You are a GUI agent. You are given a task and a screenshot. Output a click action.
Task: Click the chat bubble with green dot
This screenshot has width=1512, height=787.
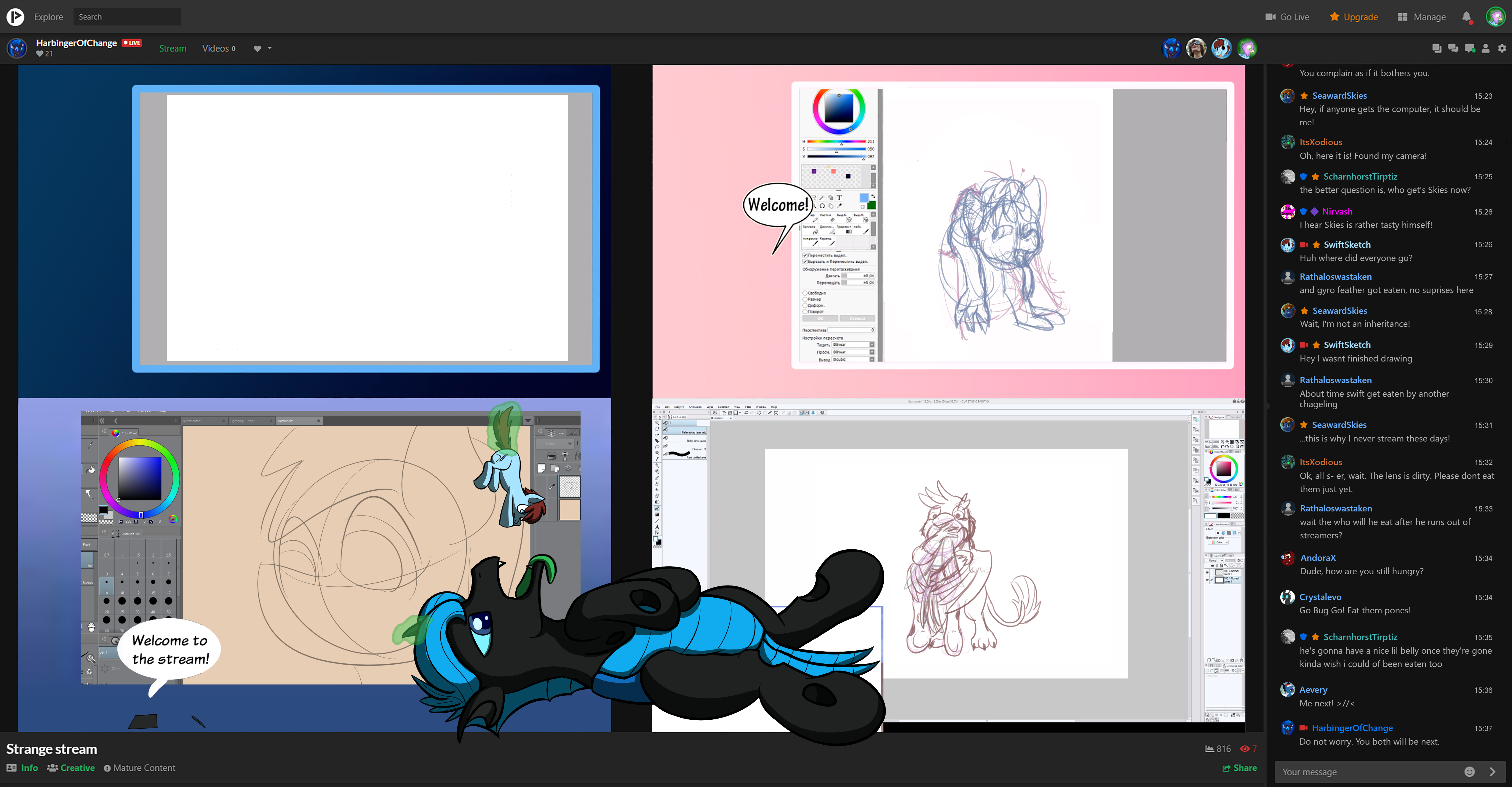(1469, 49)
